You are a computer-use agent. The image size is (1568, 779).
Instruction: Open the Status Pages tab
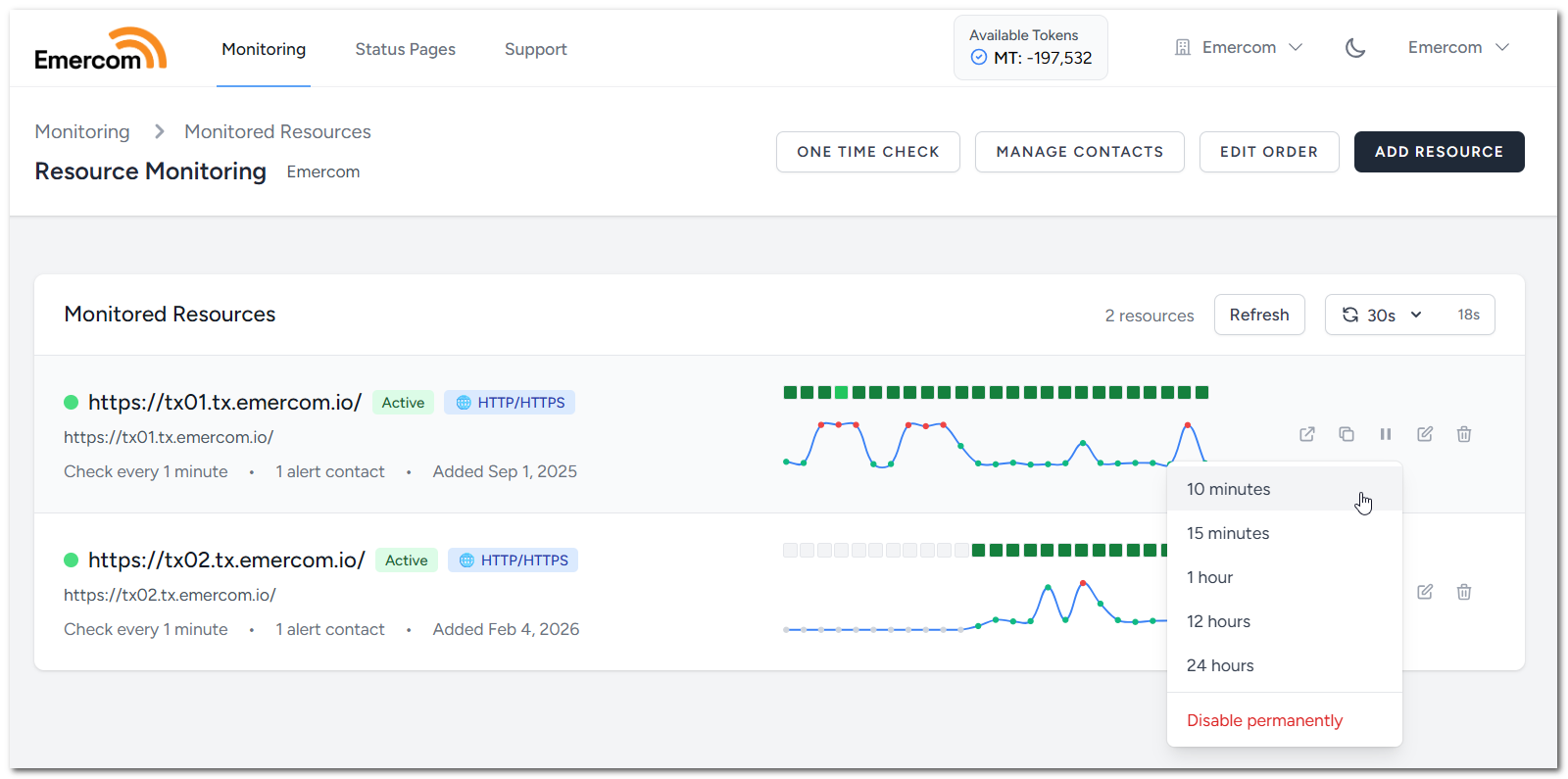405,49
